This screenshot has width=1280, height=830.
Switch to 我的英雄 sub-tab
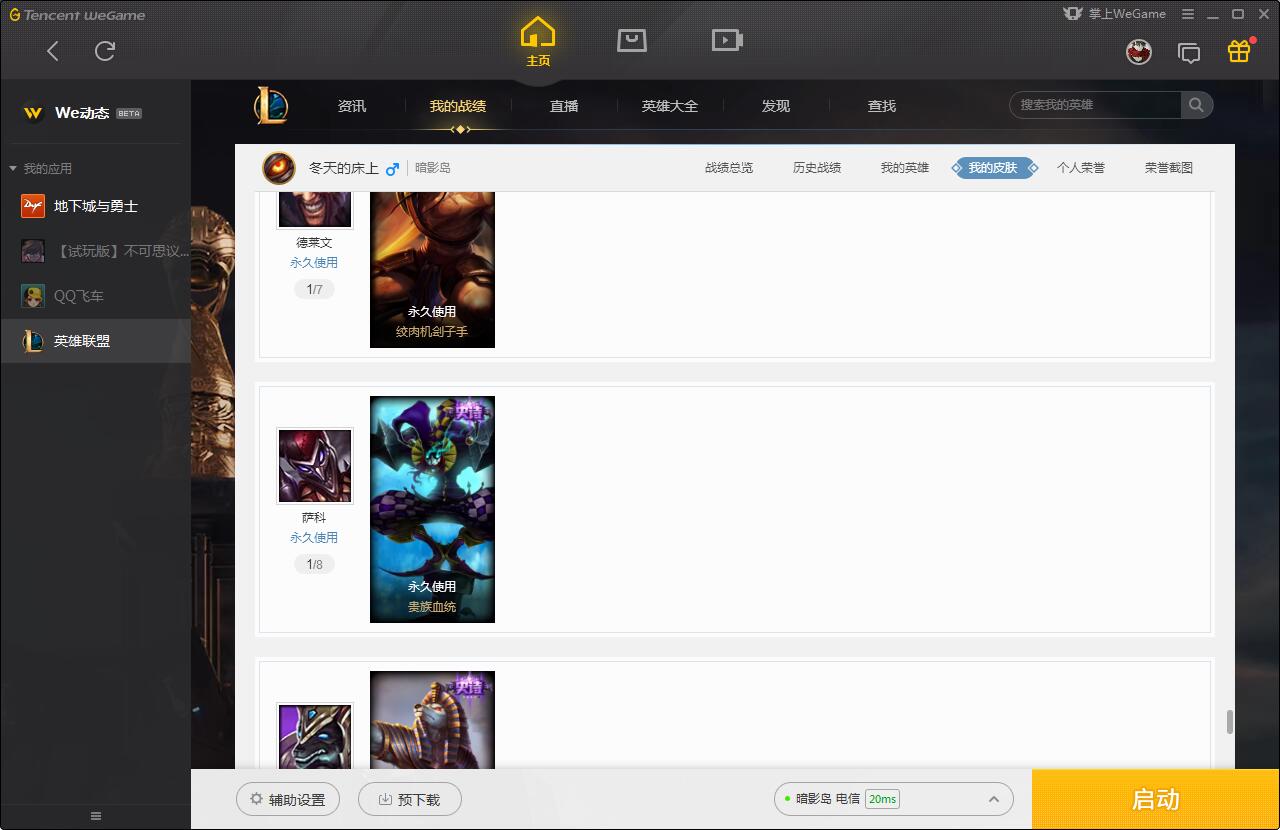tap(905, 168)
